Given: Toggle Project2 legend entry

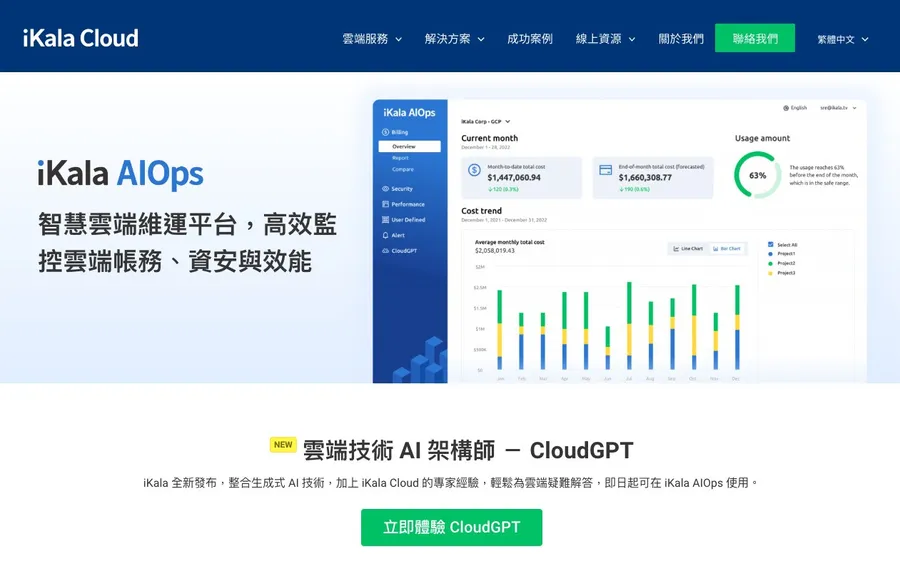Looking at the screenshot, I should click(782, 263).
